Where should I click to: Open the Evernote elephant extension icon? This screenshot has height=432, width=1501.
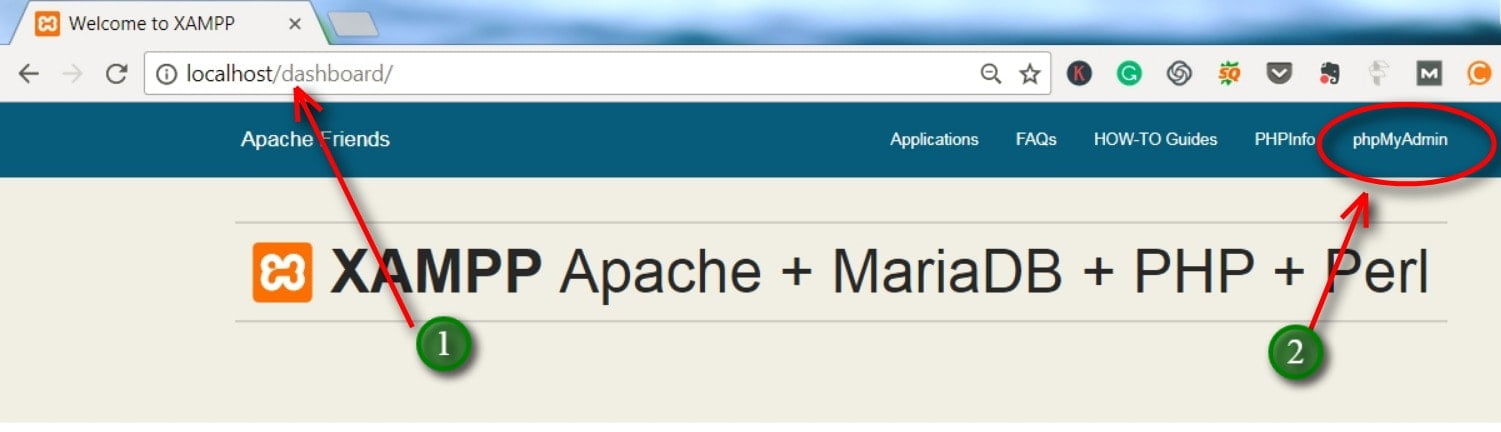pyautogui.click(x=1329, y=73)
